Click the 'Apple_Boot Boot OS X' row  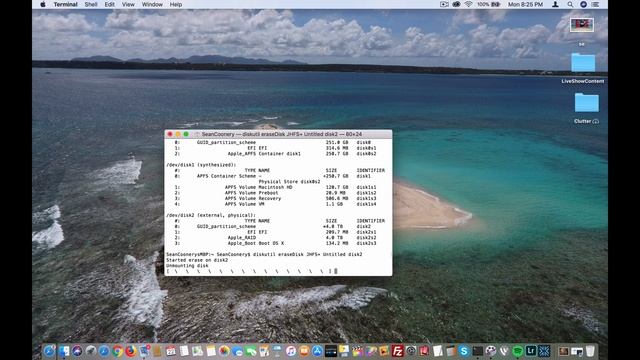click(276, 243)
